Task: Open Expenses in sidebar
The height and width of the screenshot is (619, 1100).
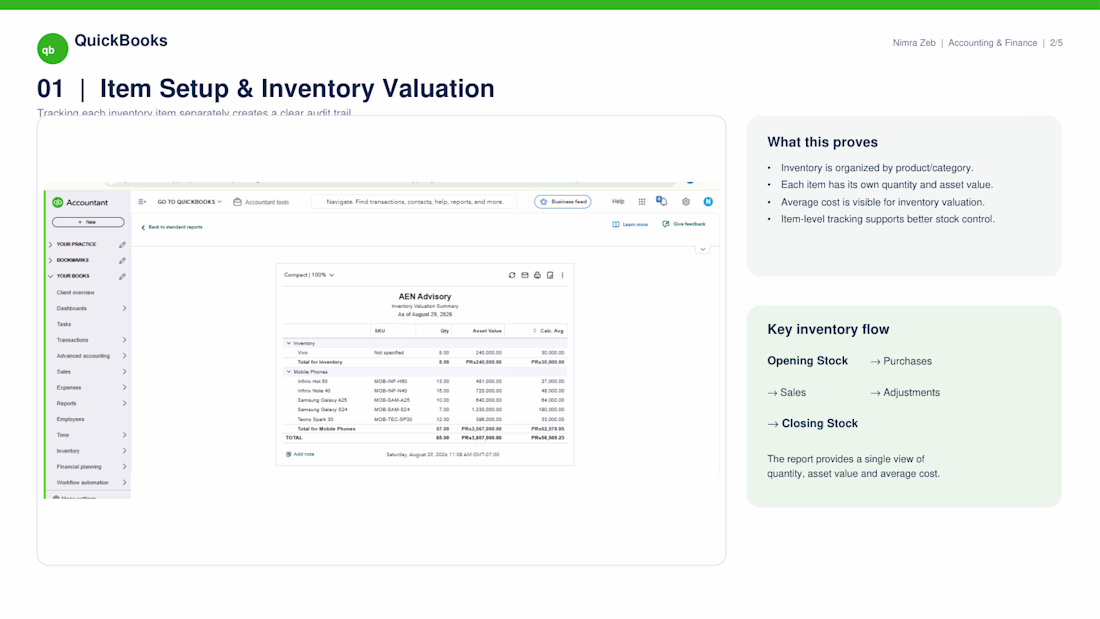Action: 69,387
